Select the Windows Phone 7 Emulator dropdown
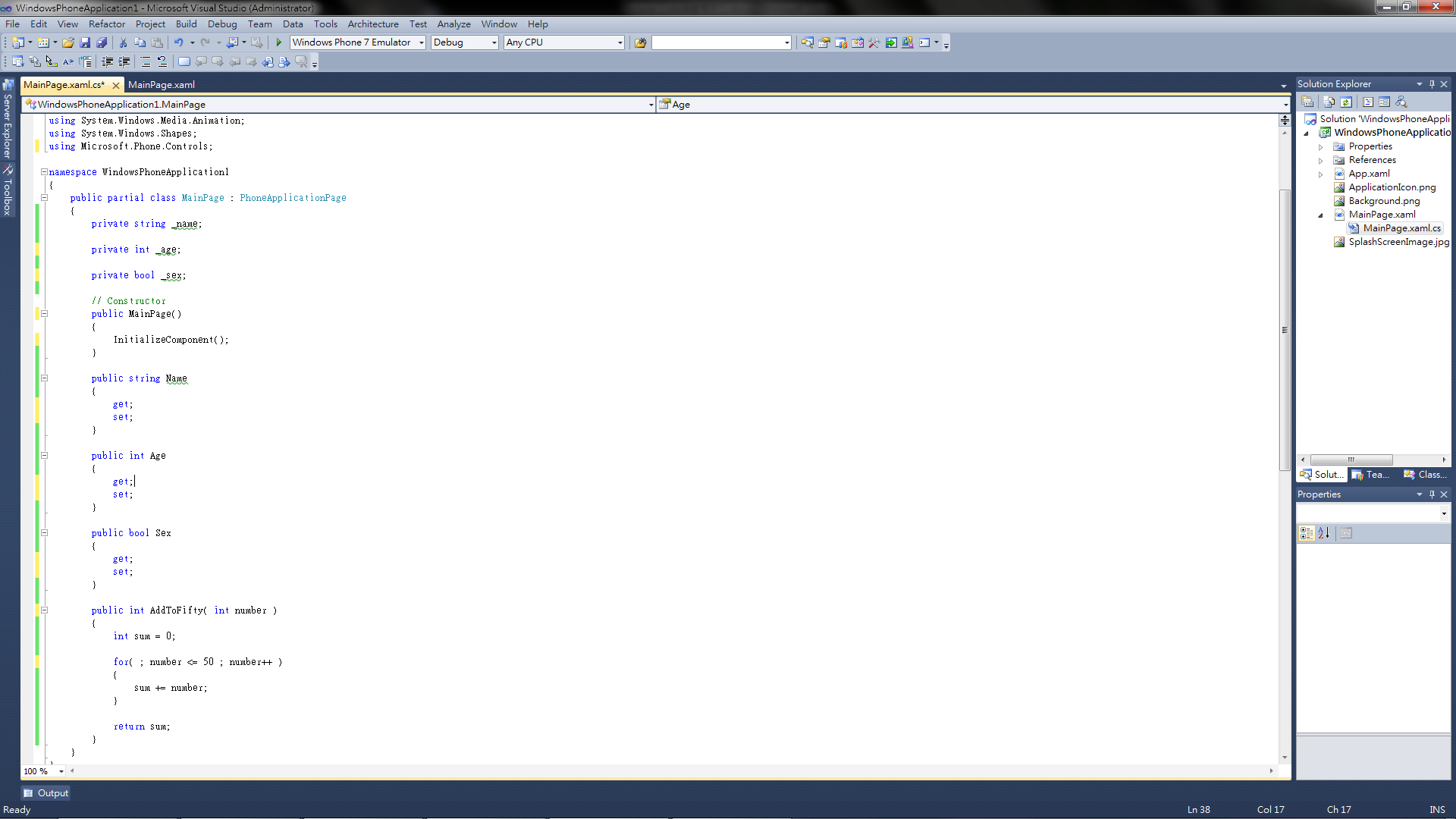1456x819 pixels. click(x=358, y=42)
